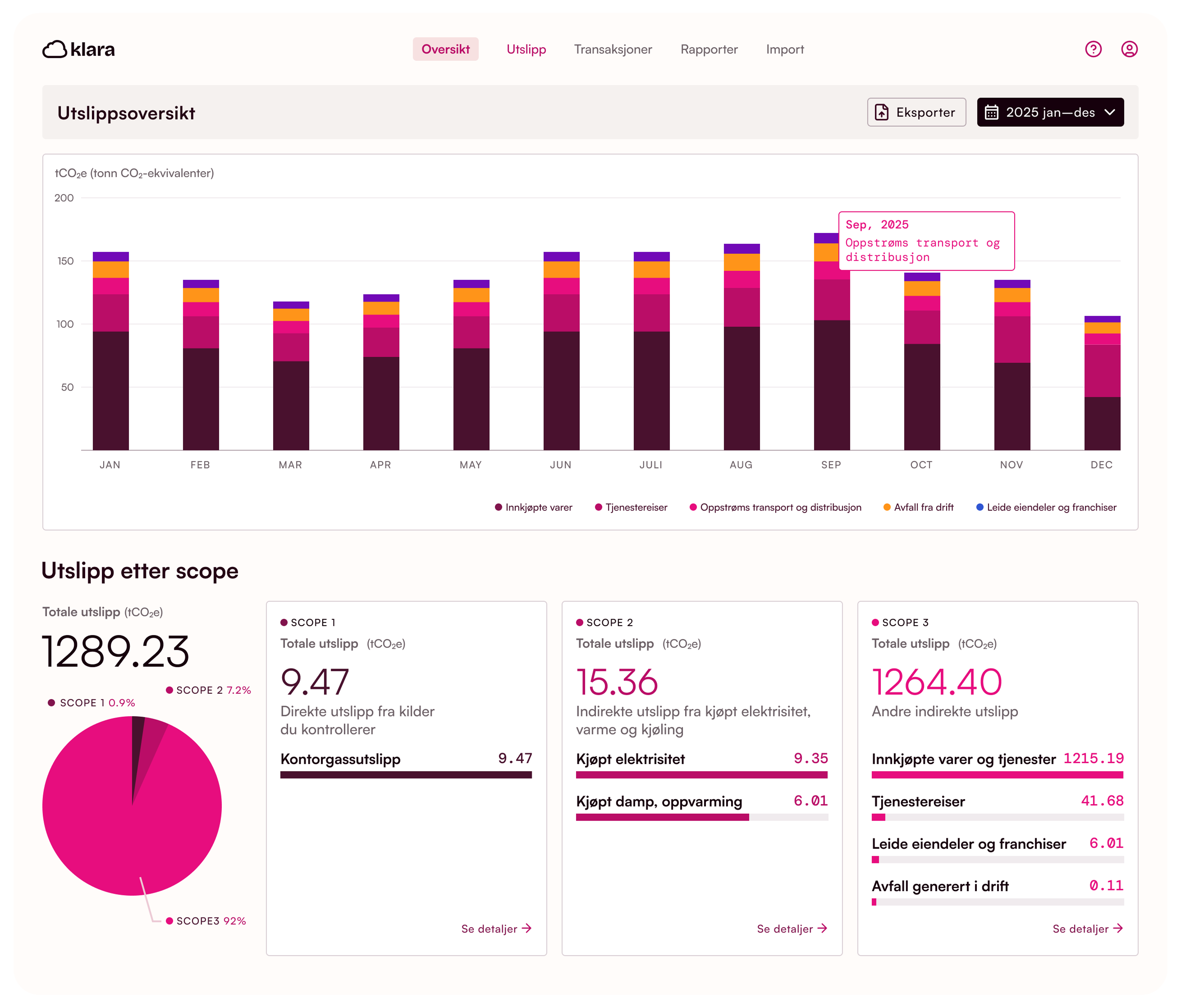This screenshot has width=1181, height=1008.
Task: Click arrow icon in Scope 2 card
Action: coord(822,928)
